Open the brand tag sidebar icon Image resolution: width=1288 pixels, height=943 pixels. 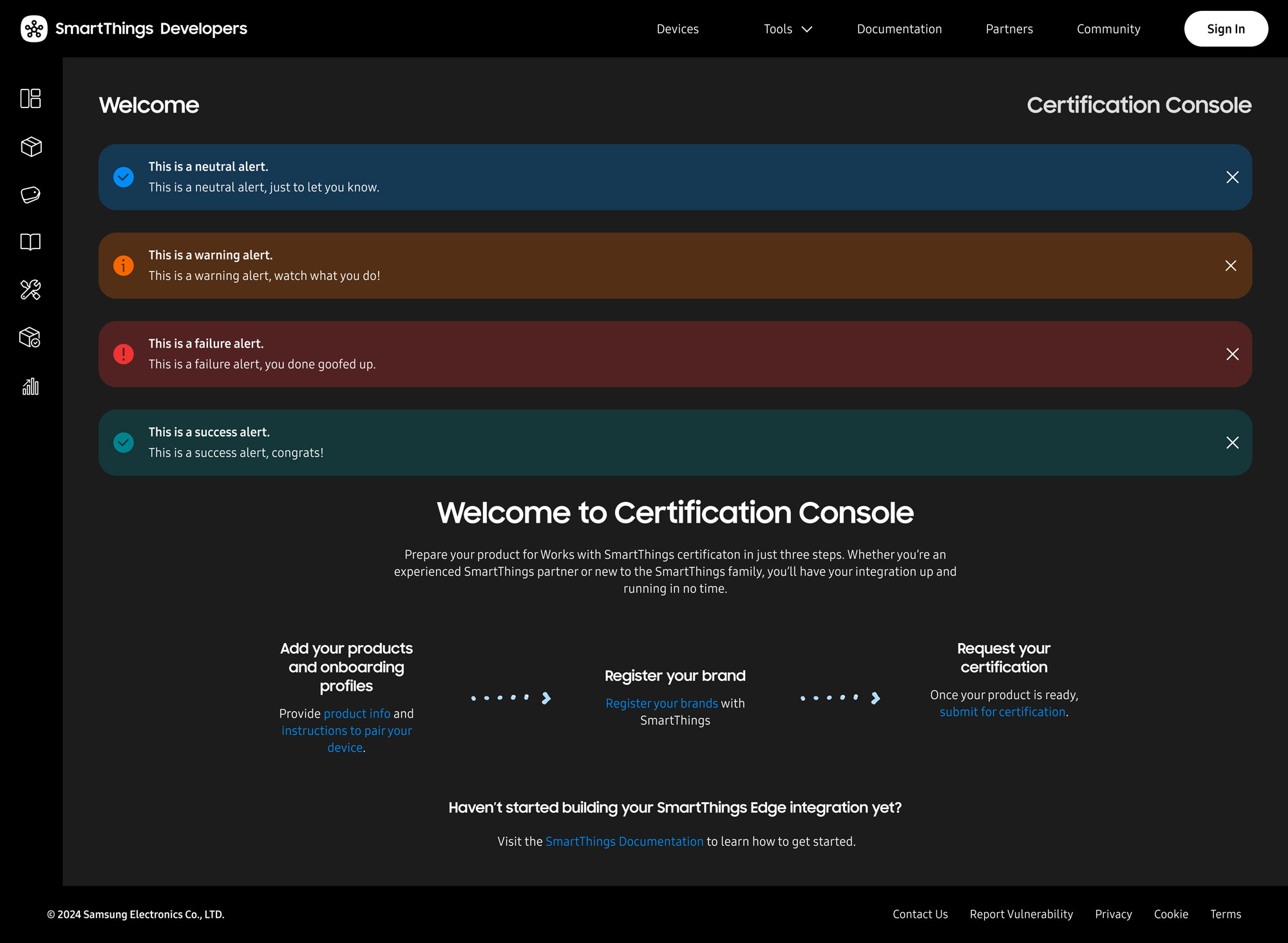[x=30, y=194]
